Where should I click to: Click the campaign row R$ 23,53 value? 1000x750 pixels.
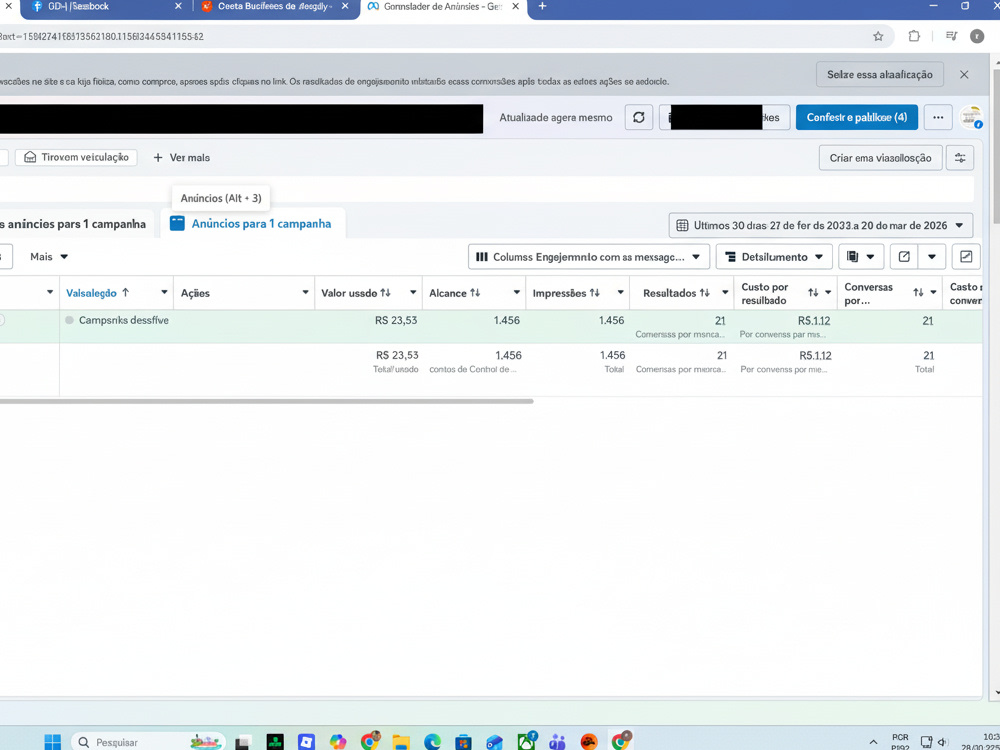click(x=396, y=320)
